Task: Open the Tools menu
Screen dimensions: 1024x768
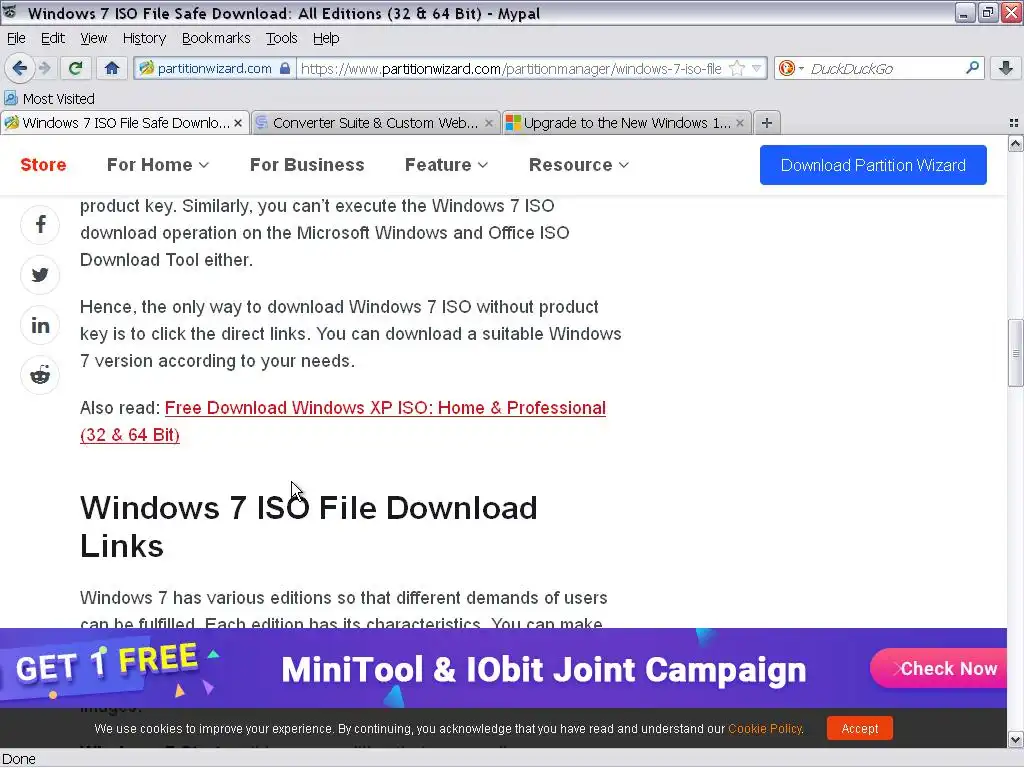Action: coord(281,38)
